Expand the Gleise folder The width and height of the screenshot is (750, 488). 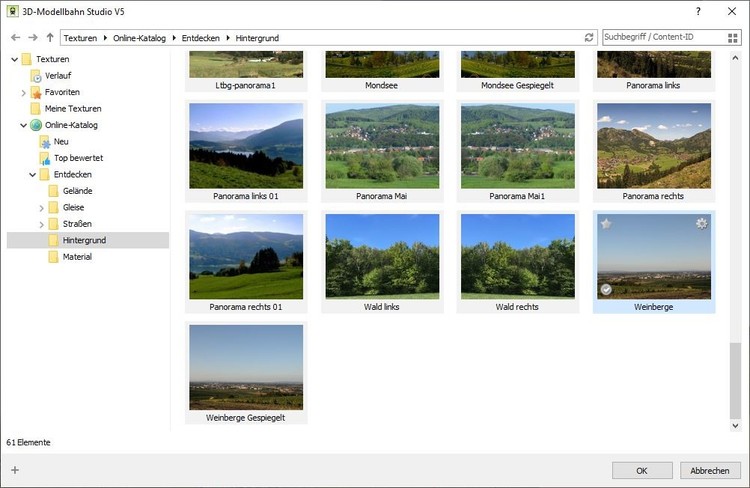(42, 208)
